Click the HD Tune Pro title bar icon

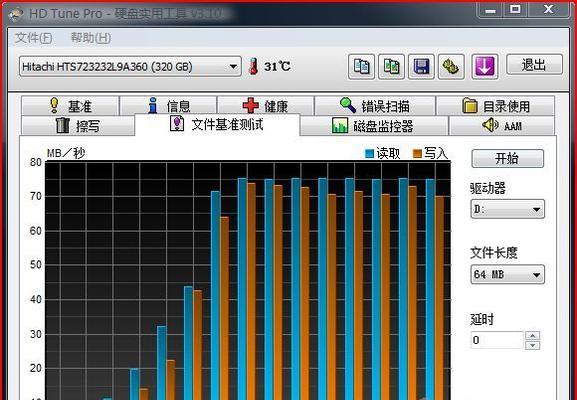[x=16, y=13]
